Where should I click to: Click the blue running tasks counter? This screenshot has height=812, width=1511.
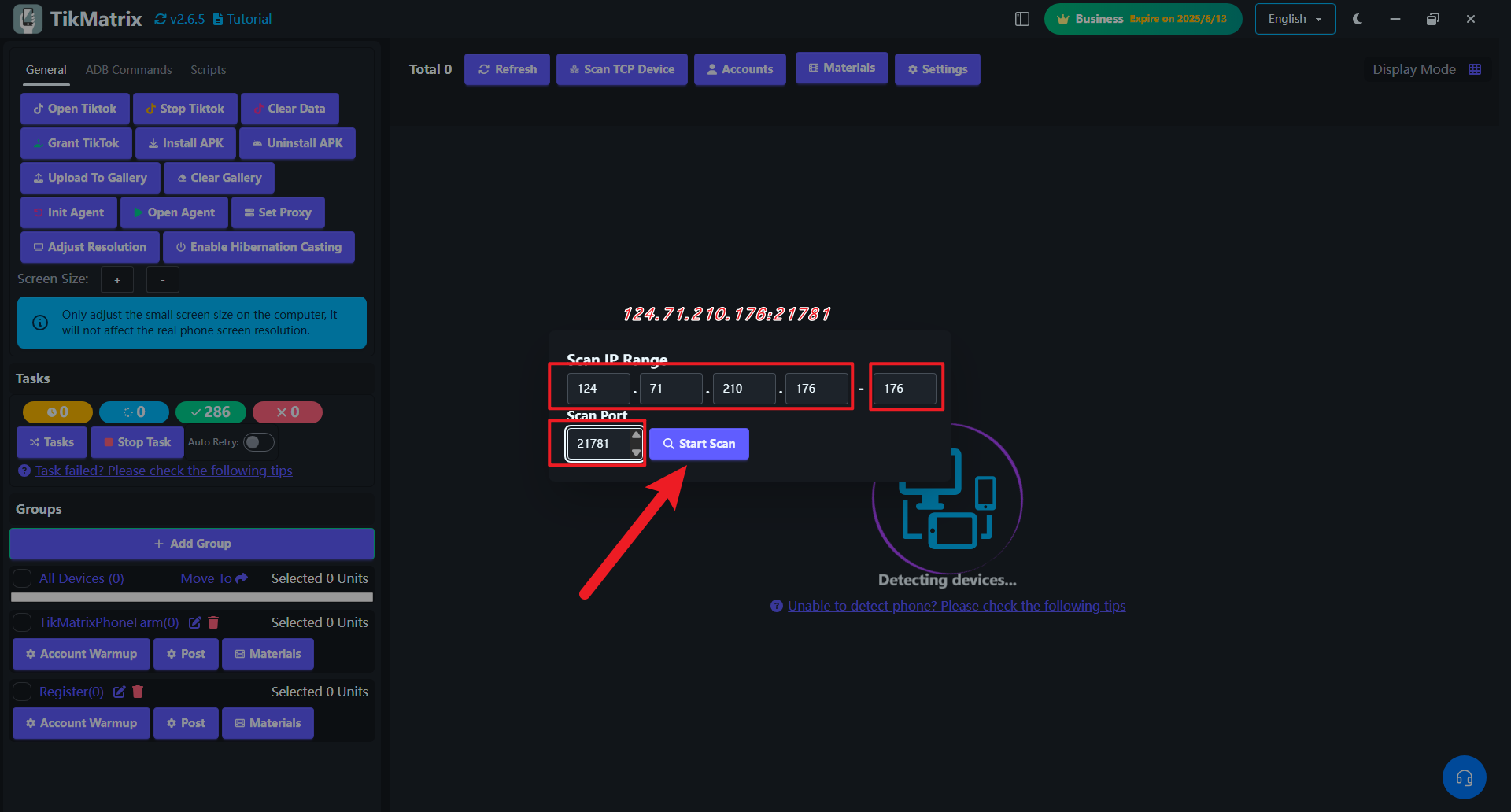click(134, 412)
